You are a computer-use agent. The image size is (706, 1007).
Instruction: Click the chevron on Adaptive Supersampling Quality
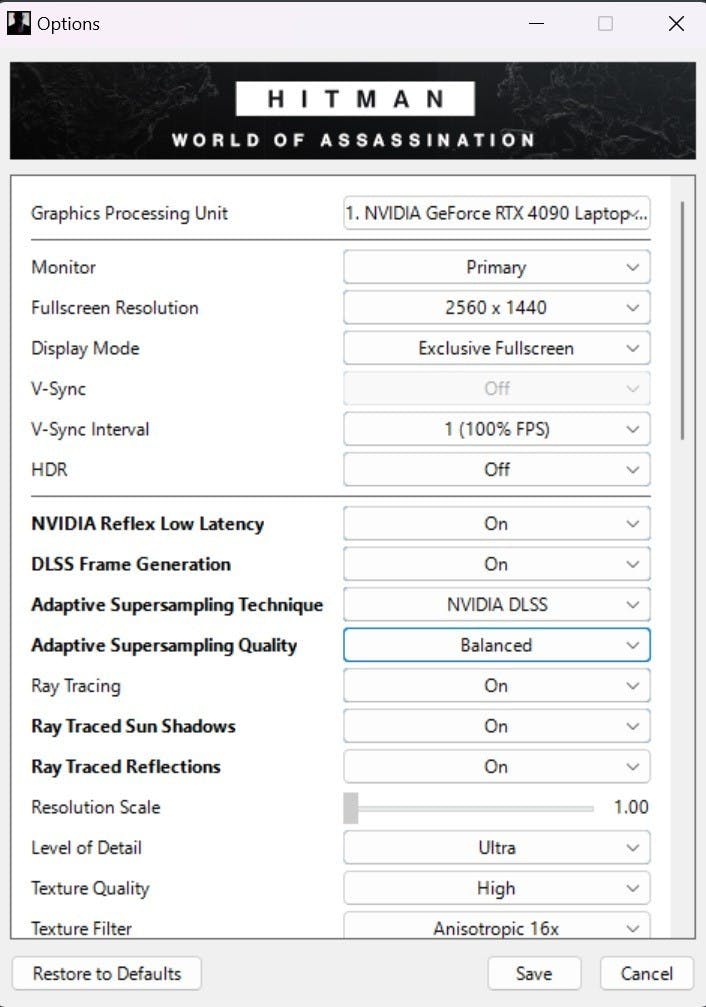click(x=633, y=645)
